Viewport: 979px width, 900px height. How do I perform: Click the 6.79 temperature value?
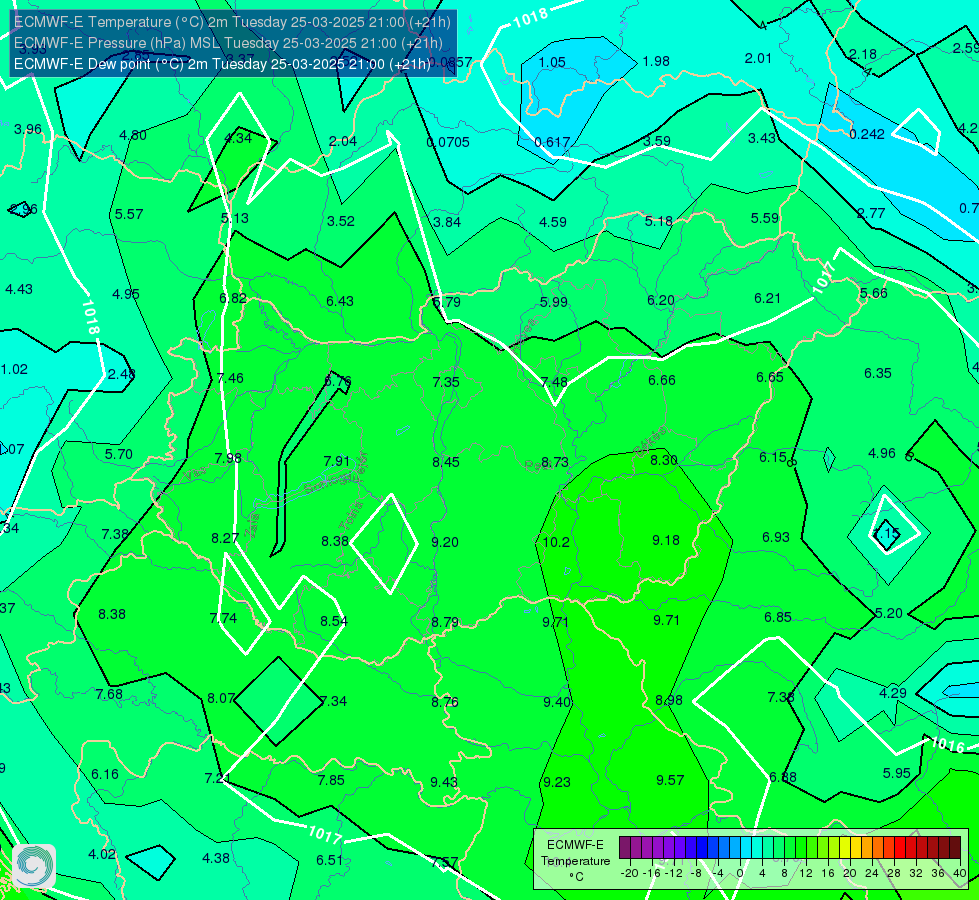click(447, 302)
